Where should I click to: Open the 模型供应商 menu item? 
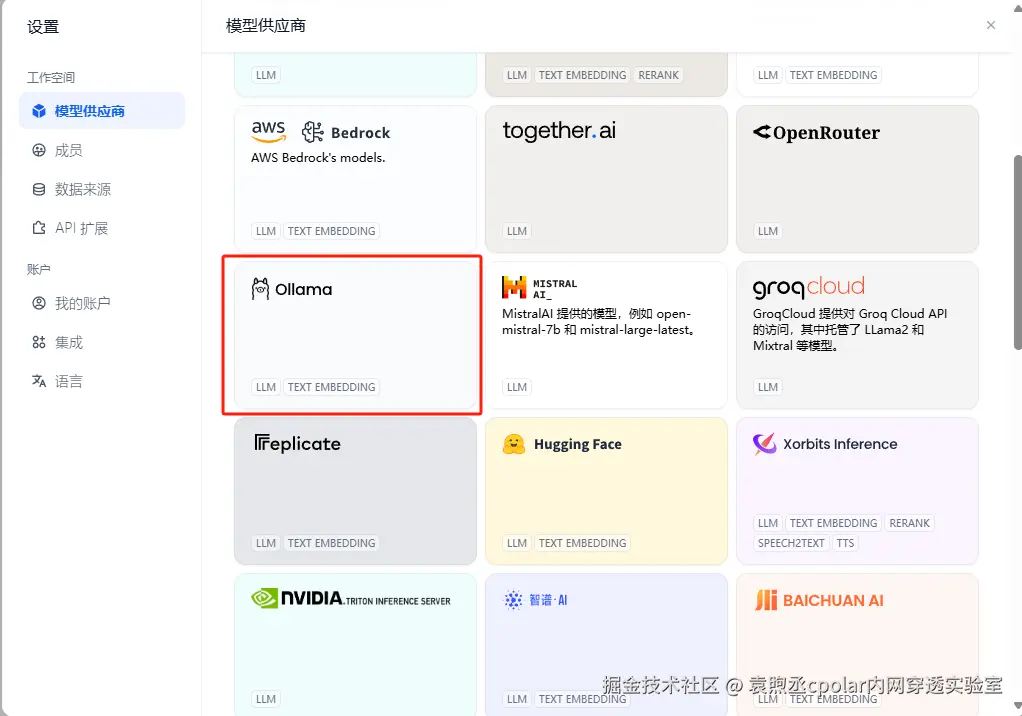click(x=102, y=111)
